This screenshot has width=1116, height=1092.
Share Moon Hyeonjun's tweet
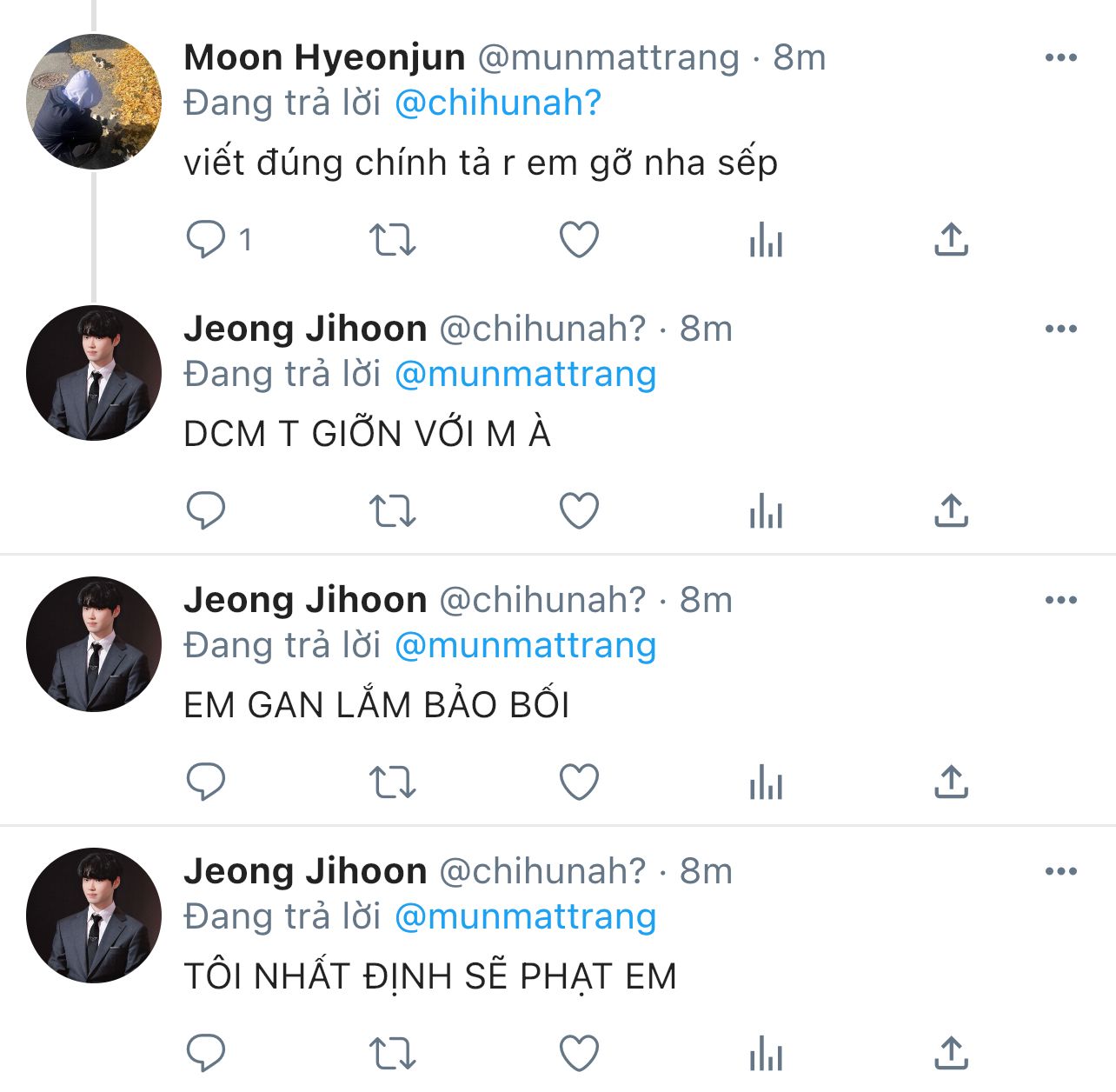[x=951, y=239]
